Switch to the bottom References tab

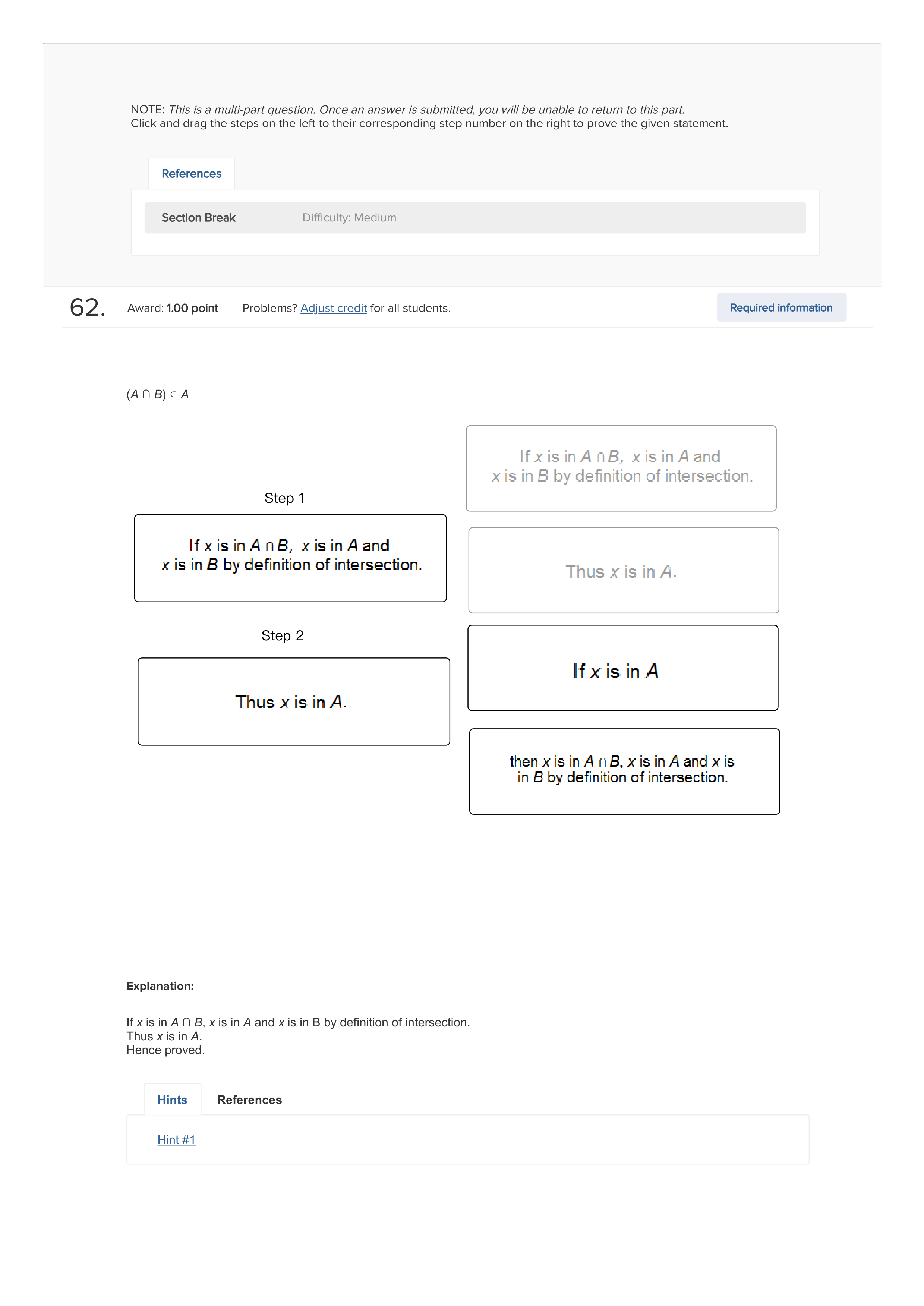249,1100
